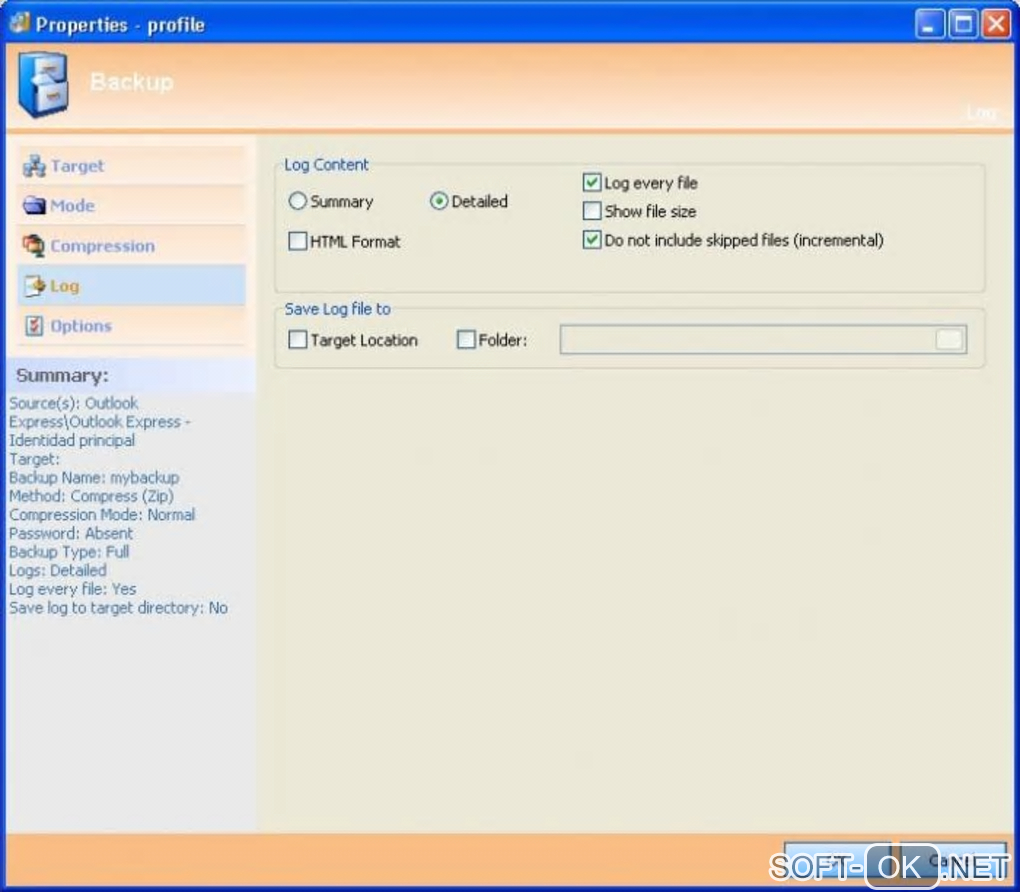
Task: Click the 'Save Log file to' group label
Action: click(x=338, y=309)
